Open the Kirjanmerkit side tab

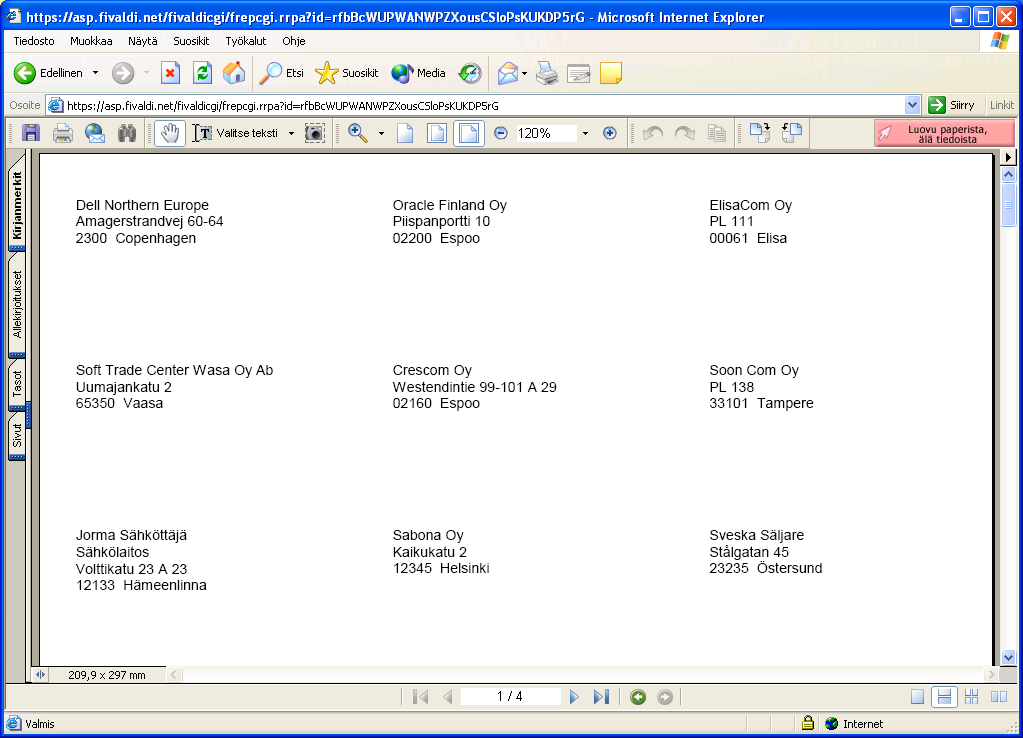(x=17, y=205)
